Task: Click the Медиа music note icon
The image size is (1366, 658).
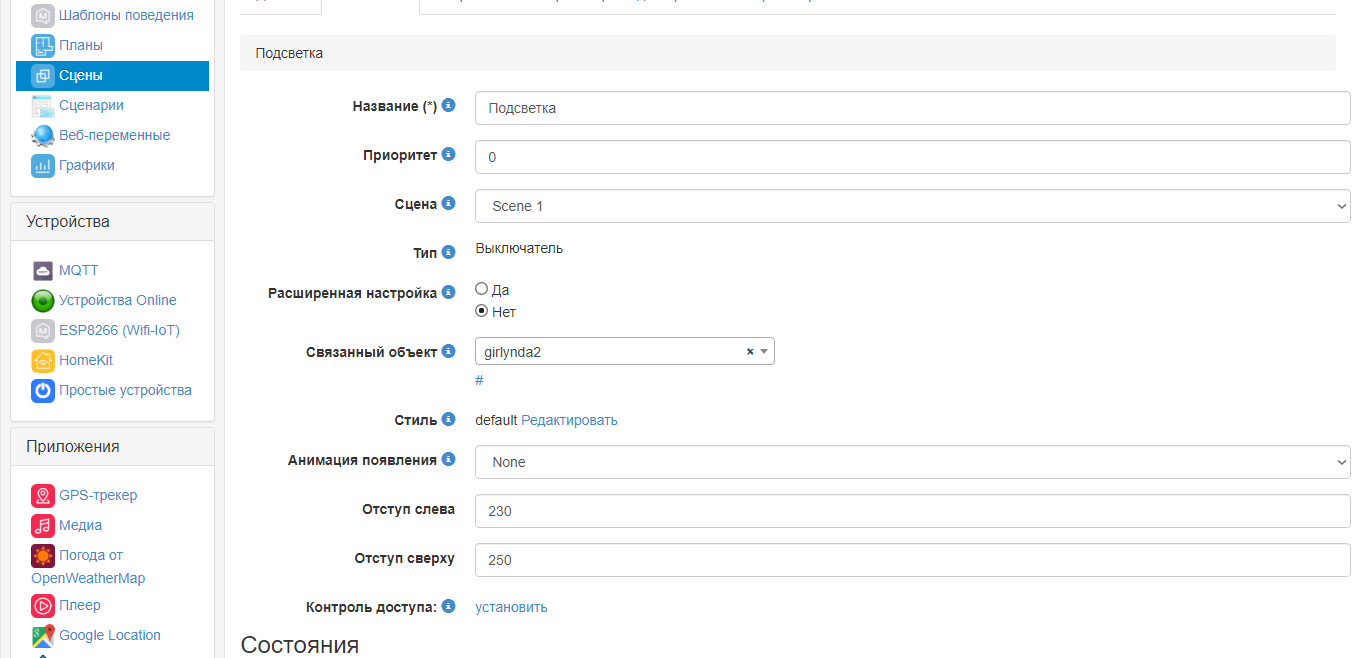Action: click(x=42, y=526)
